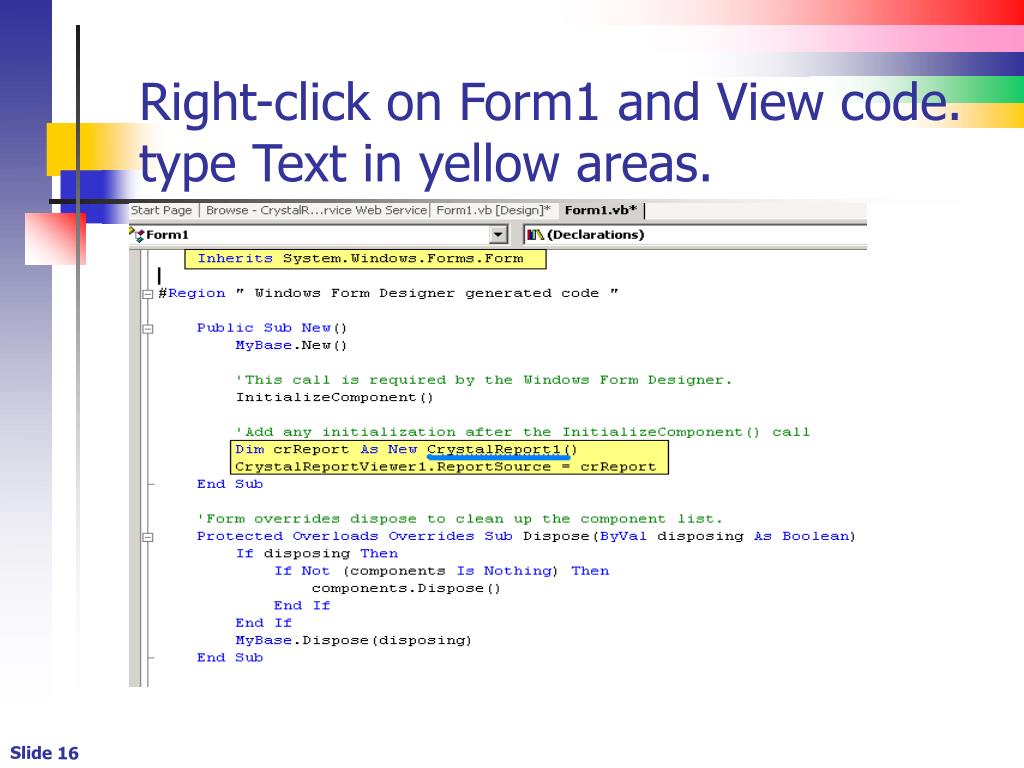Click the Declarations books icon
This screenshot has height=768, width=1024.
click(536, 234)
